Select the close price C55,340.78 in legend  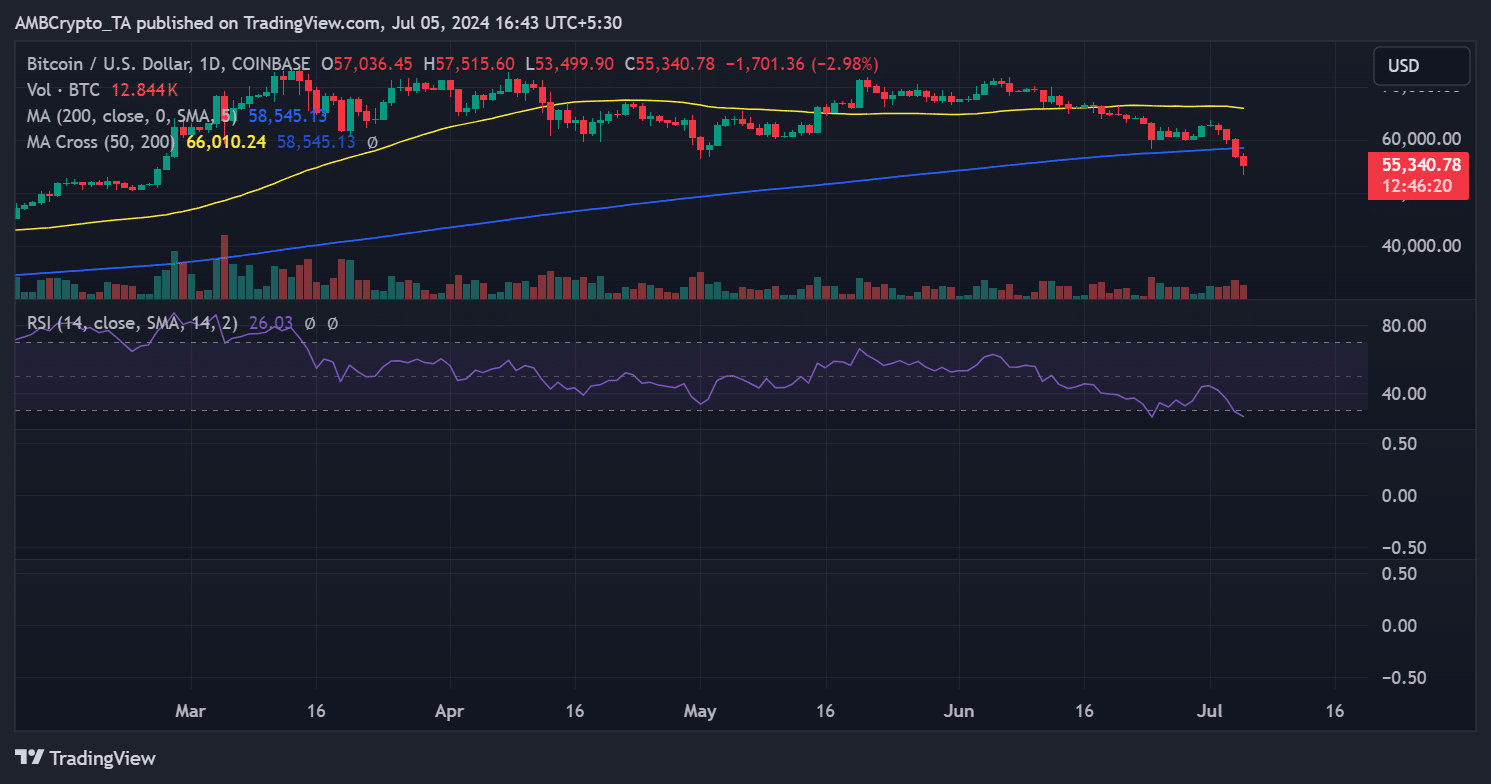point(669,63)
